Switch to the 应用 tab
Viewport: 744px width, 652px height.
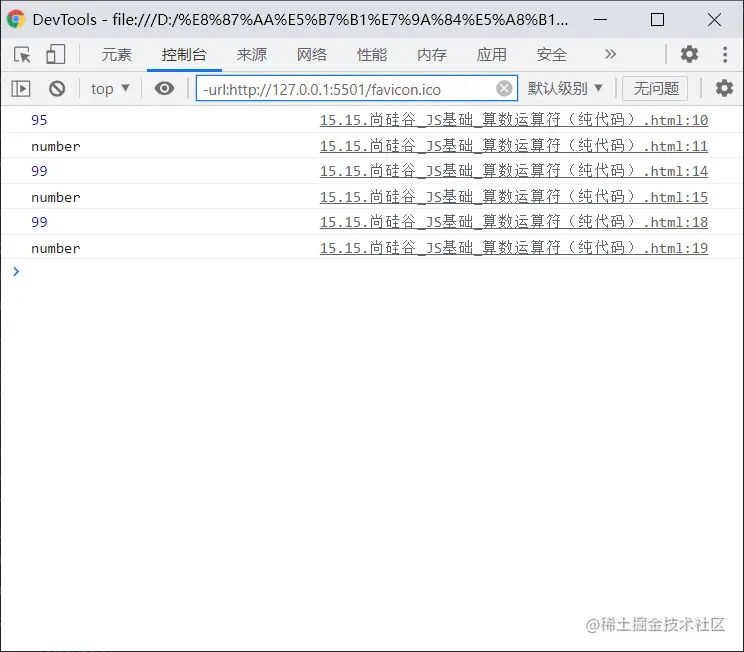click(x=492, y=55)
